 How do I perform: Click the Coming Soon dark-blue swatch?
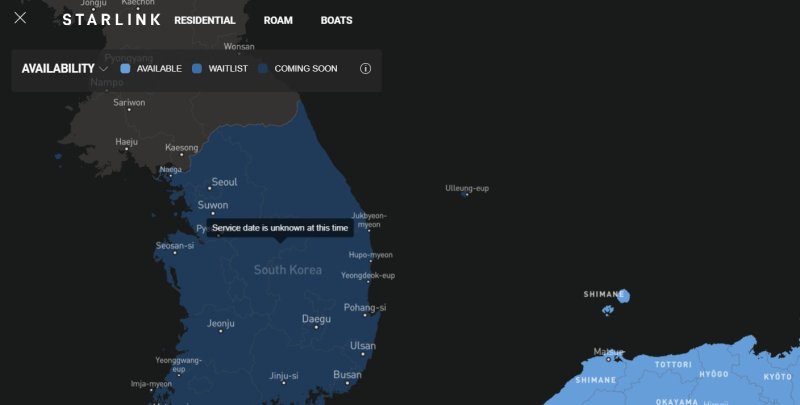click(264, 69)
